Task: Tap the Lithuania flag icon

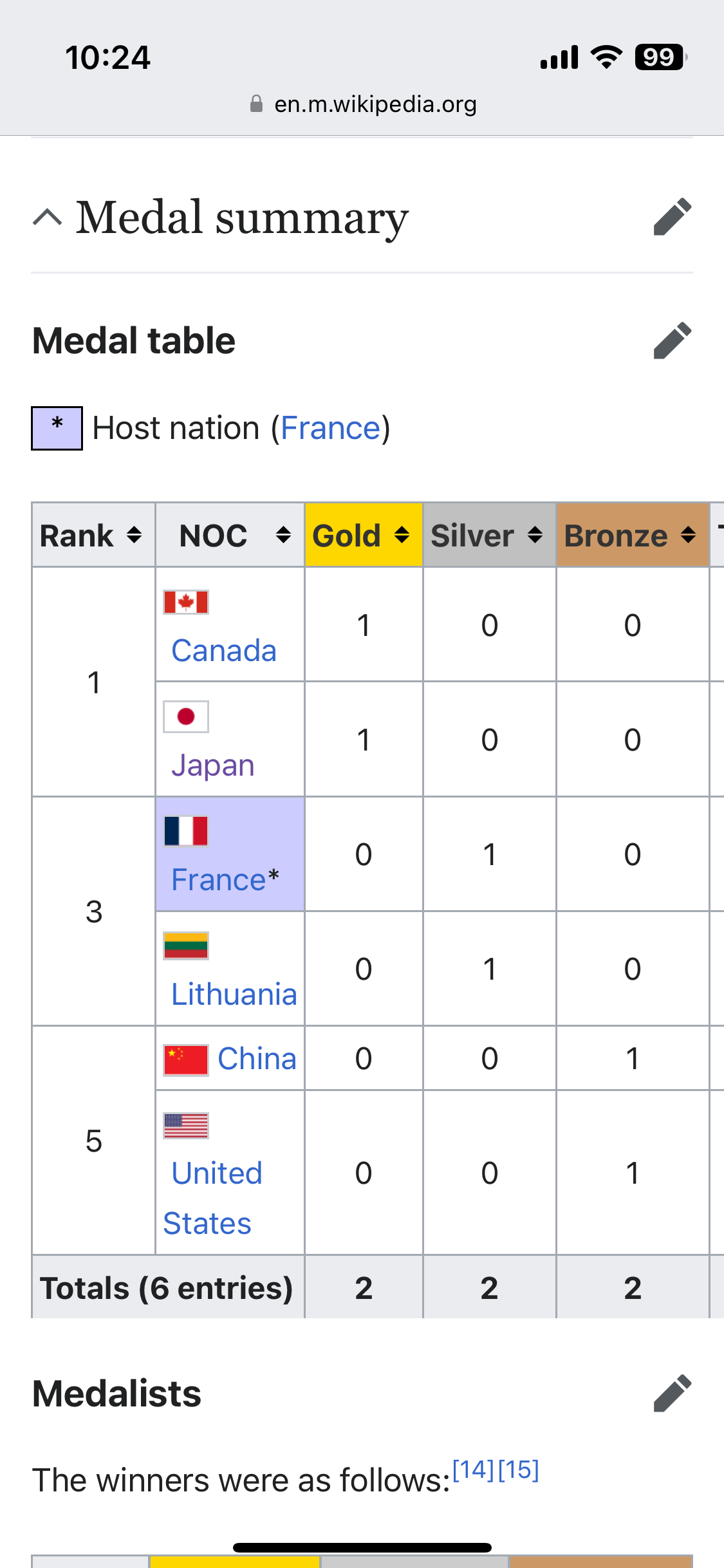Action: tap(186, 946)
